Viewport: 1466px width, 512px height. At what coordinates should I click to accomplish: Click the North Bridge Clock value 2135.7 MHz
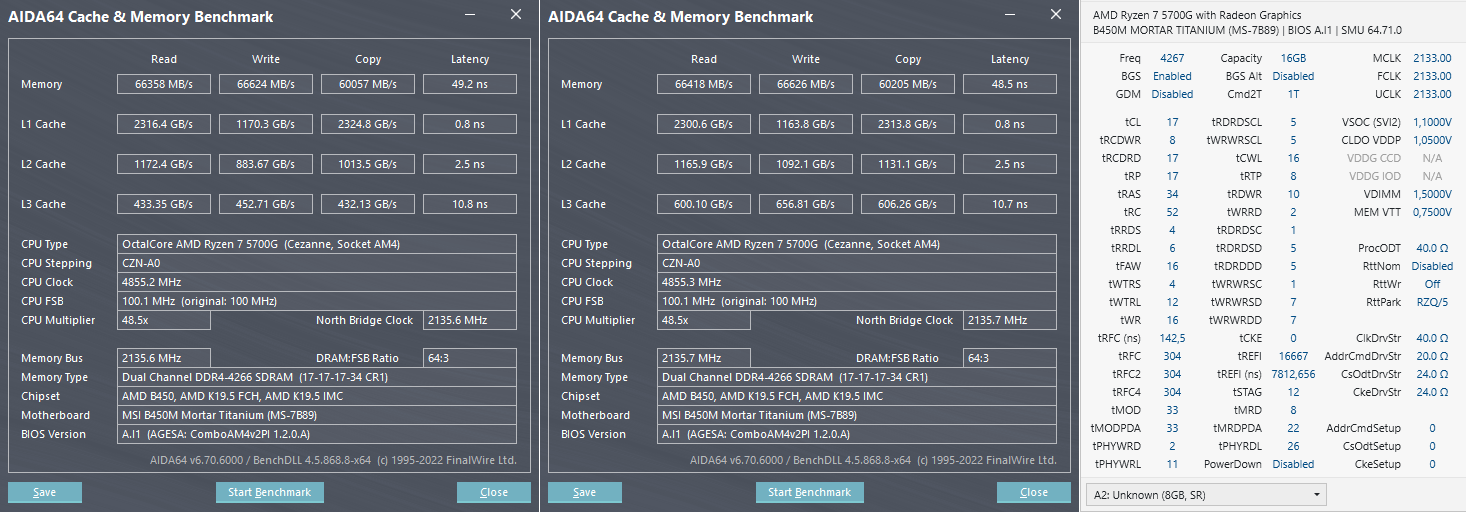click(x=1009, y=320)
